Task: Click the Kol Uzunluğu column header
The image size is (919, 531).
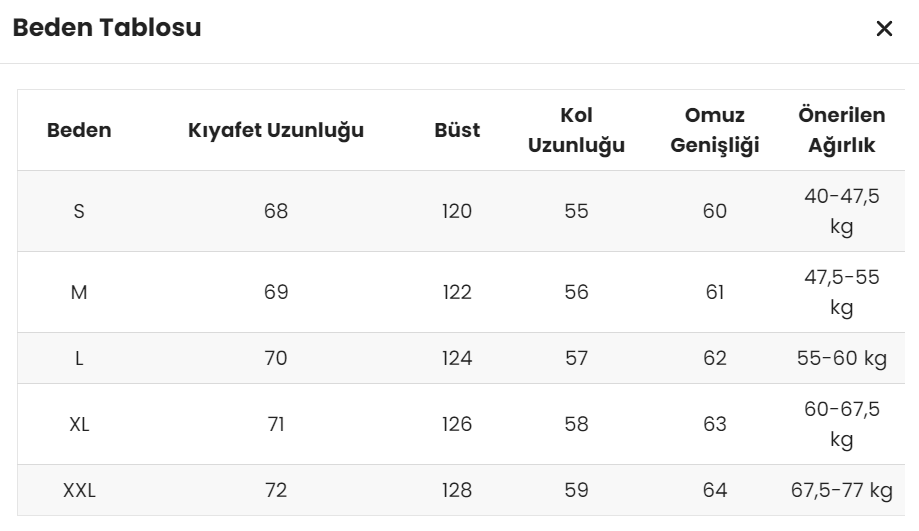Action: click(x=576, y=130)
